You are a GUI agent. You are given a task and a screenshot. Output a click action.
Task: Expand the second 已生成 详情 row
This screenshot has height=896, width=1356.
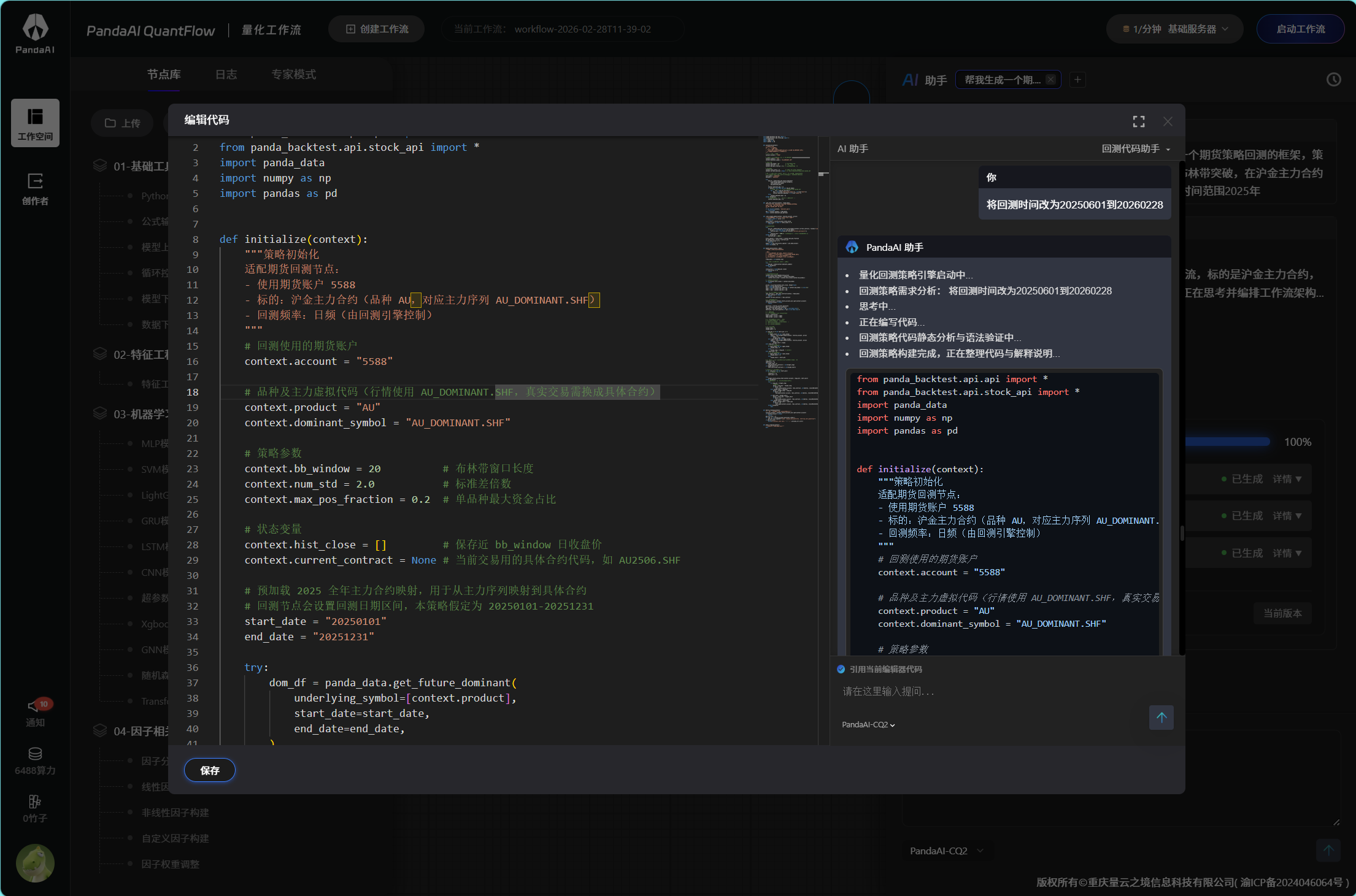click(1287, 516)
